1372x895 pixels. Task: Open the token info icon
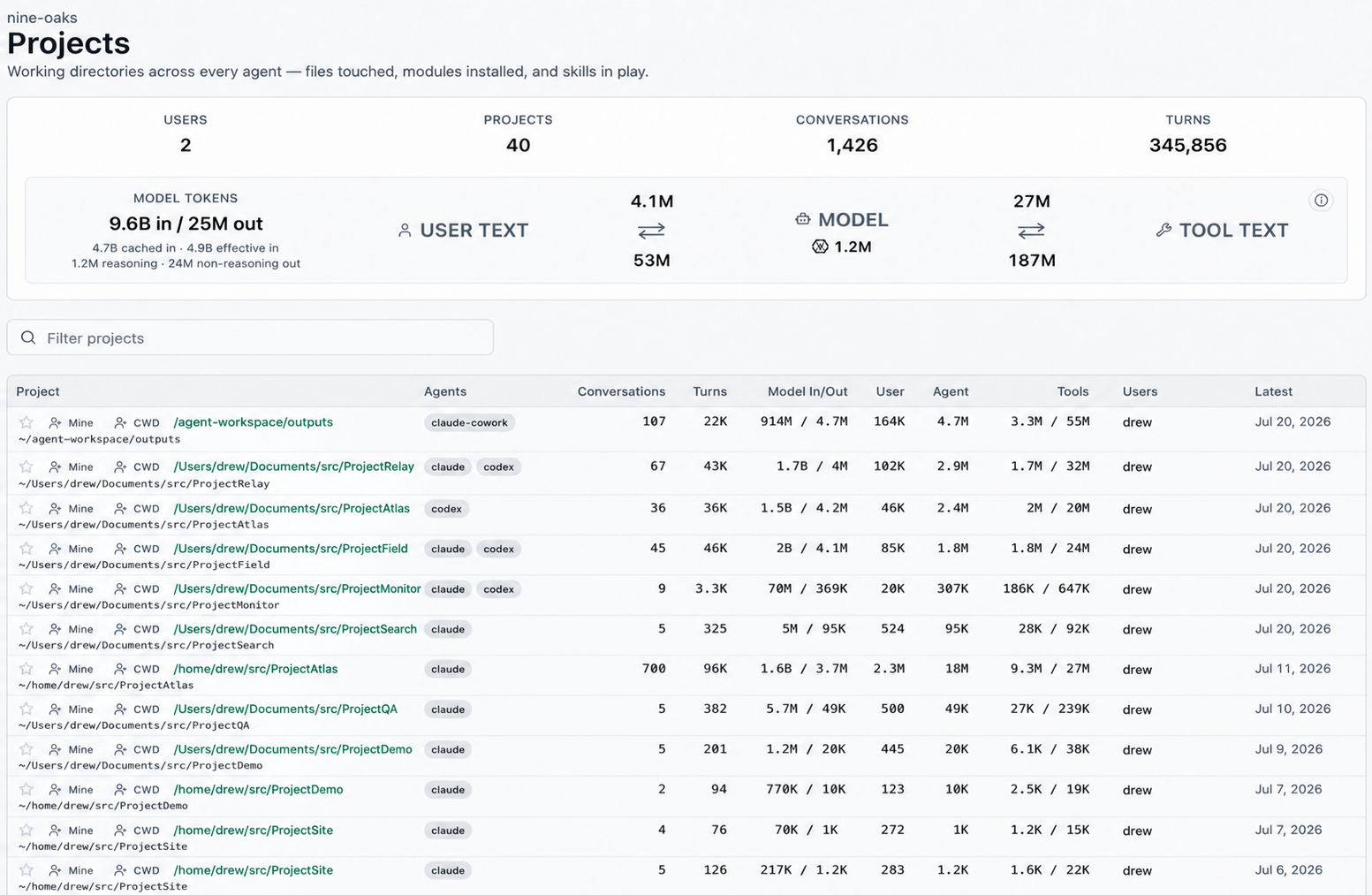[1321, 201]
